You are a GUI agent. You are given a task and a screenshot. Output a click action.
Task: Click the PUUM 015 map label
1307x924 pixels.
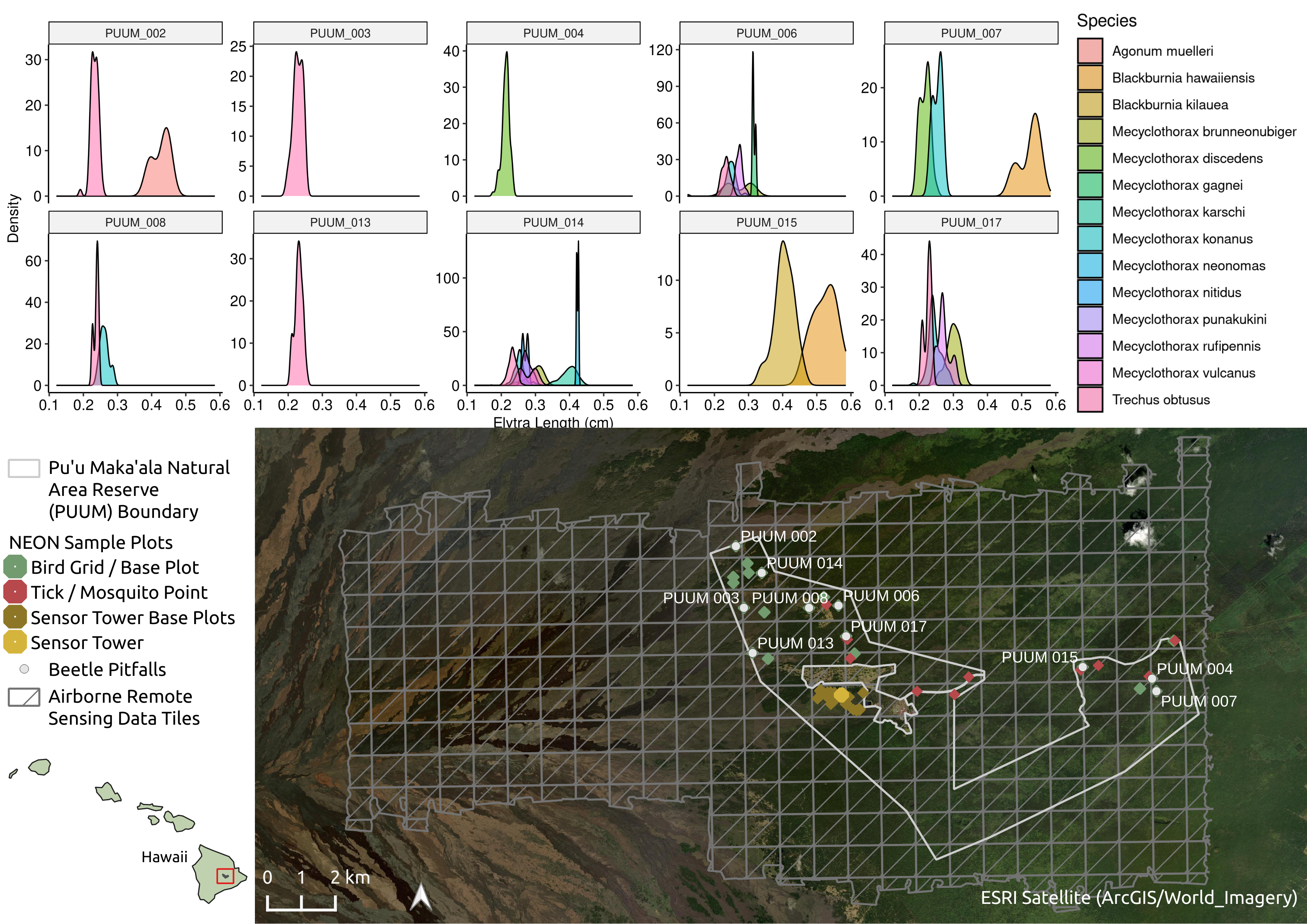(x=1039, y=657)
